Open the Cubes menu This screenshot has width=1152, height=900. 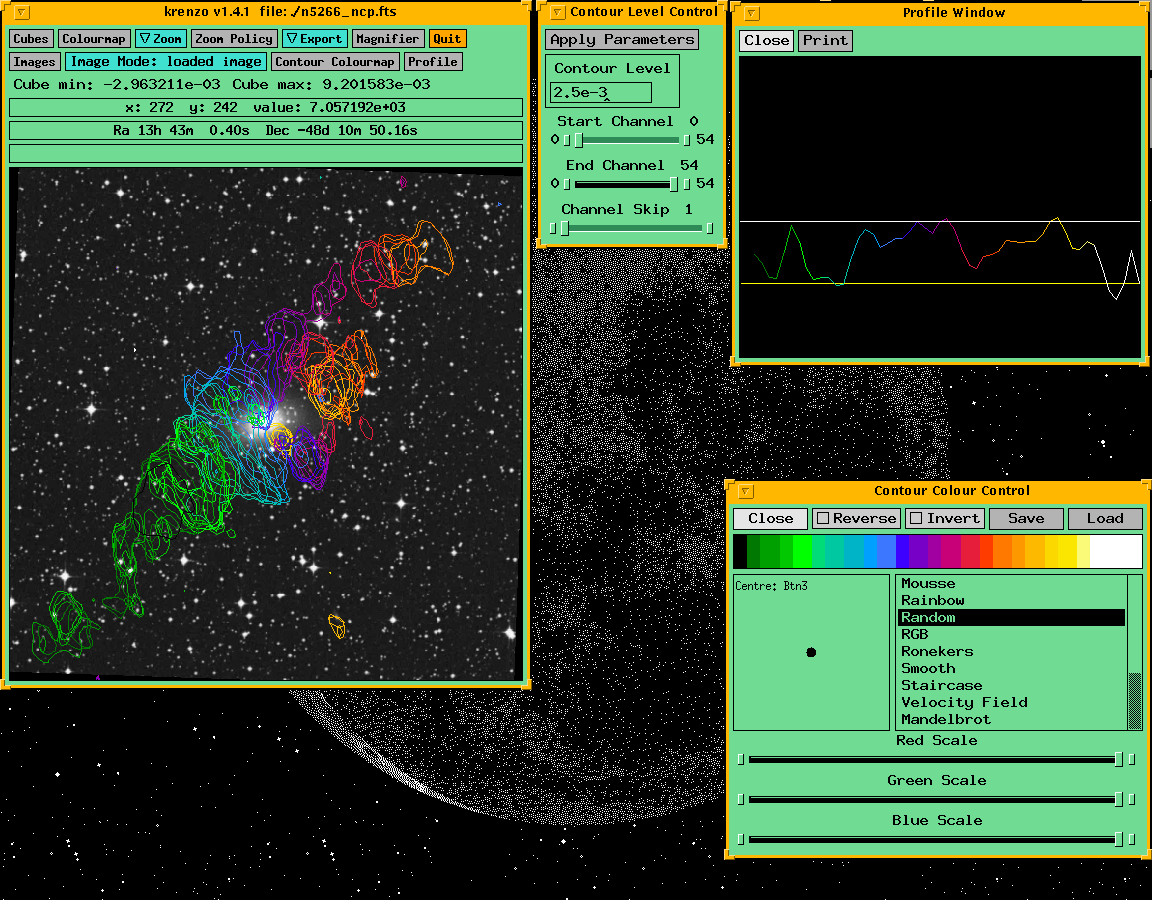pos(31,39)
